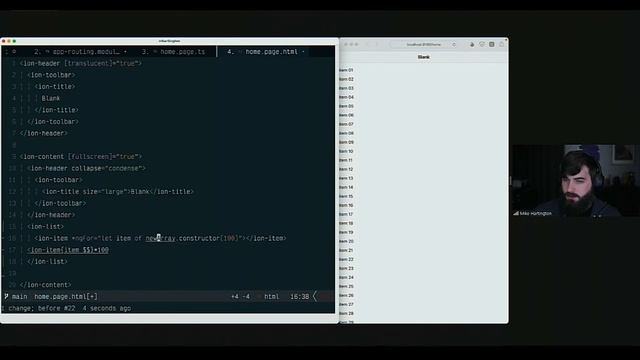Click 'Item 25' in the browser list
Image resolution: width=640 pixels, height=360 pixels.
(346, 286)
